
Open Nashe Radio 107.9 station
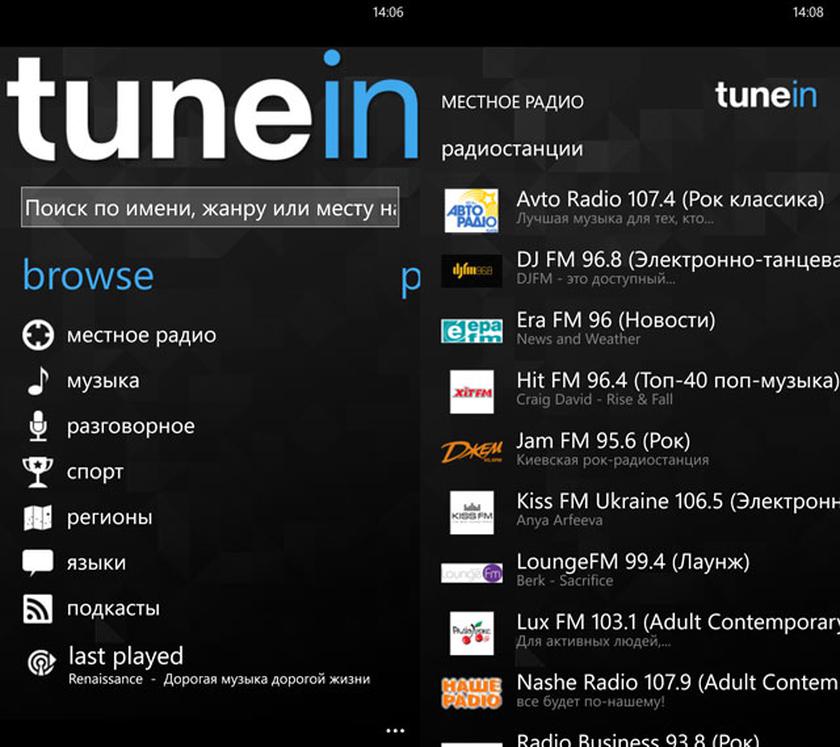tap(675, 683)
